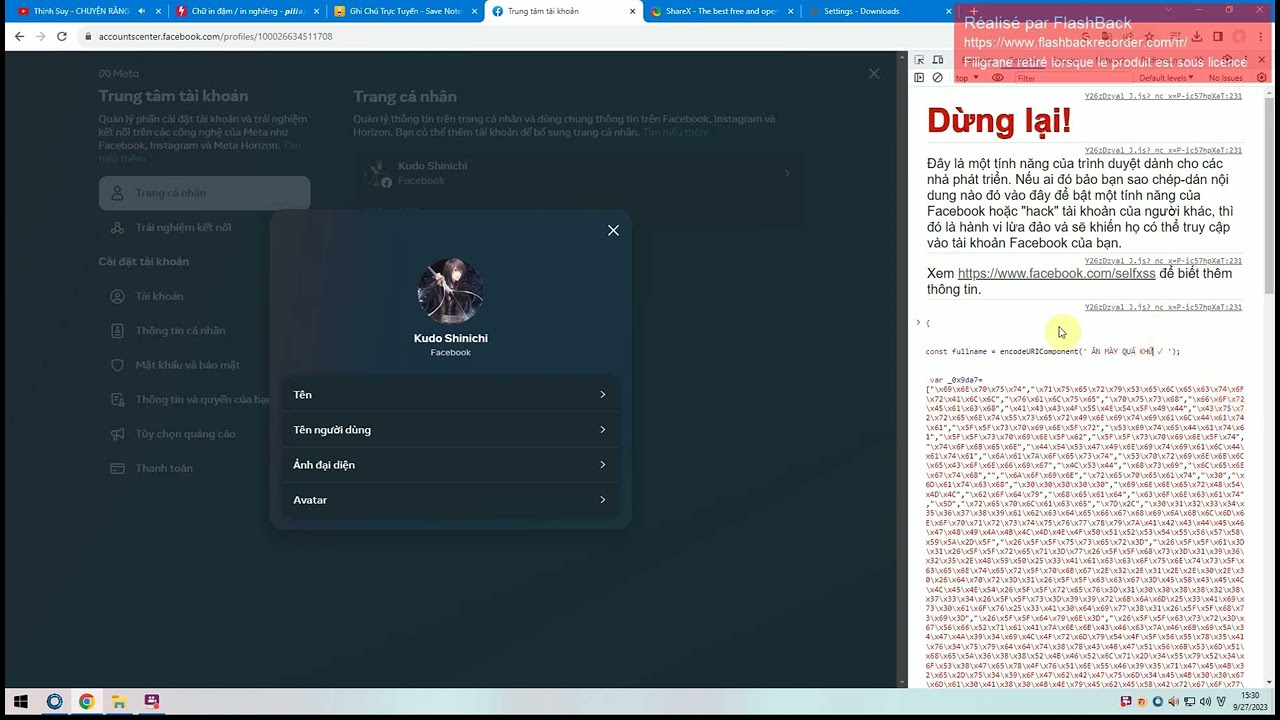Click site lock icon in address bar
The width and height of the screenshot is (1280, 720).
(x=87, y=36)
